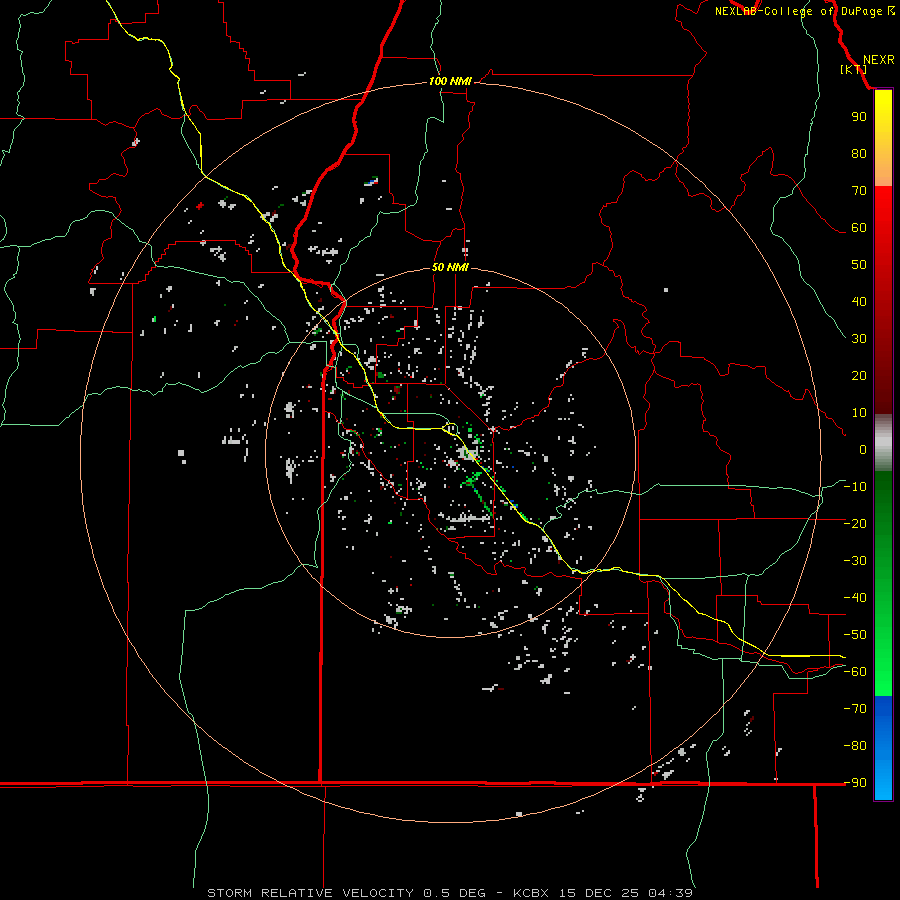Screen dimensions: 900x900
Task: Click the positive 90 value on the scale
Action: pyautogui.click(x=859, y=117)
